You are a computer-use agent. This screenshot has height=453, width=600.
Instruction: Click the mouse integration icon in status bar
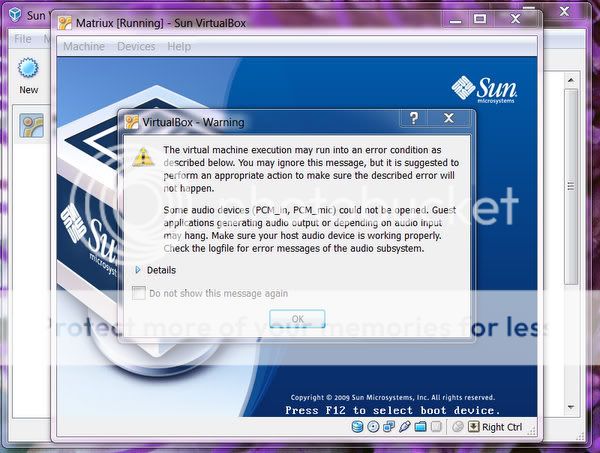coord(458,427)
